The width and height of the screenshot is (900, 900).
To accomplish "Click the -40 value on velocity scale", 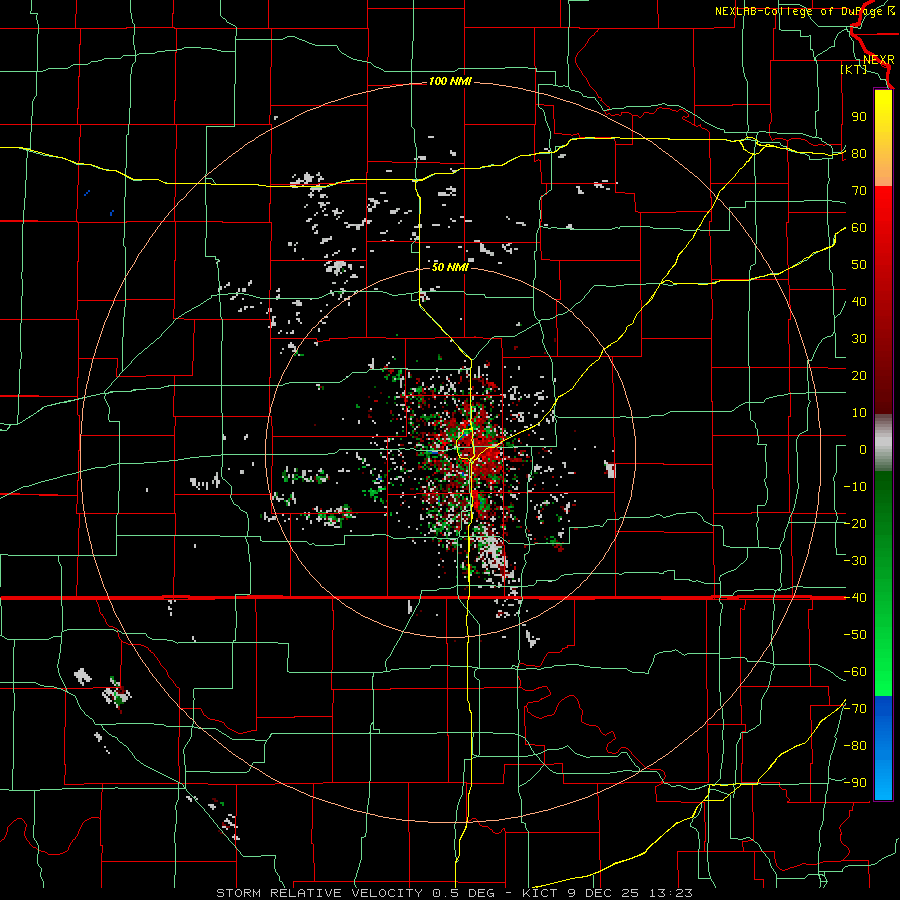I will point(855,598).
